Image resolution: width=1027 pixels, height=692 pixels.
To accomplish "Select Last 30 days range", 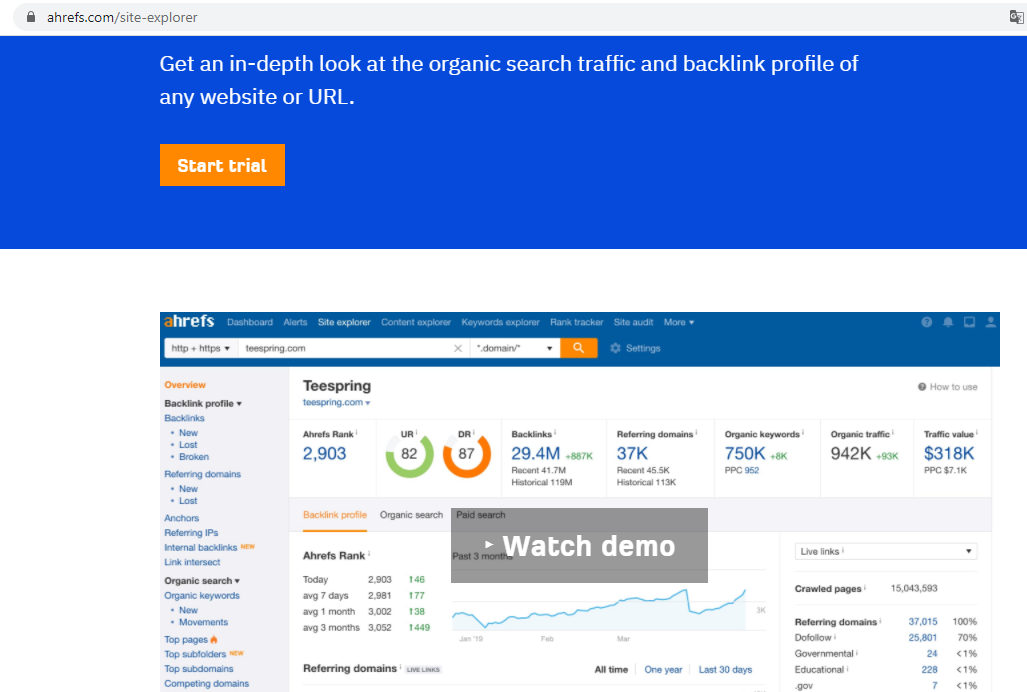I will 725,670.
